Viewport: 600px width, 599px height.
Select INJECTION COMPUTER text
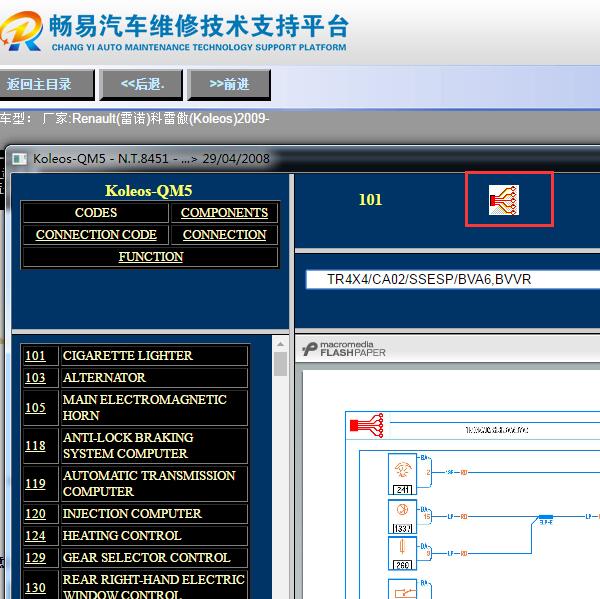[132, 514]
